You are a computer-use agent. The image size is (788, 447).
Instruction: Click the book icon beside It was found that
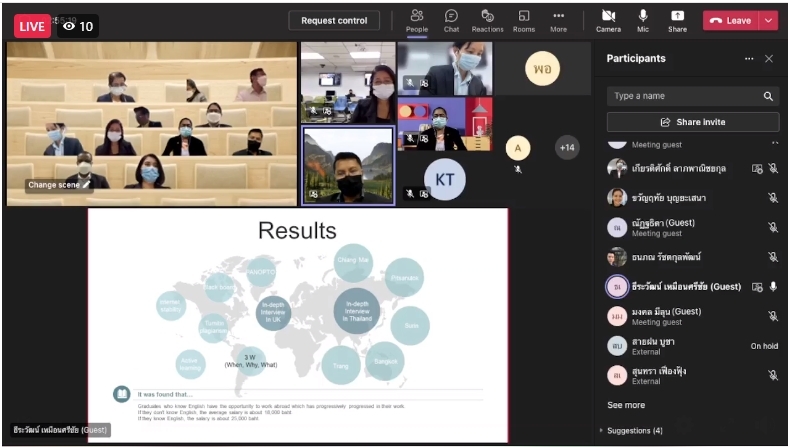[122, 394]
